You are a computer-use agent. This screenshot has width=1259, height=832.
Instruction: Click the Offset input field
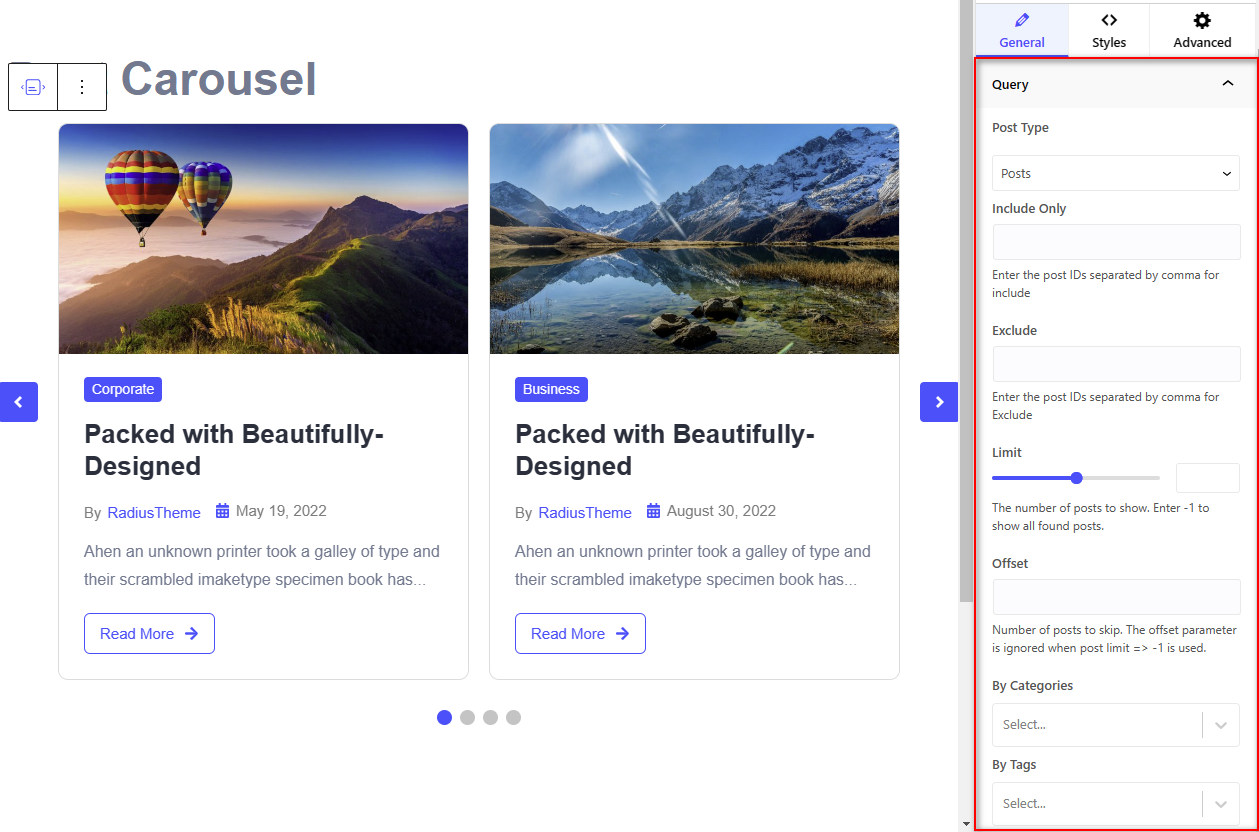tap(1116, 597)
